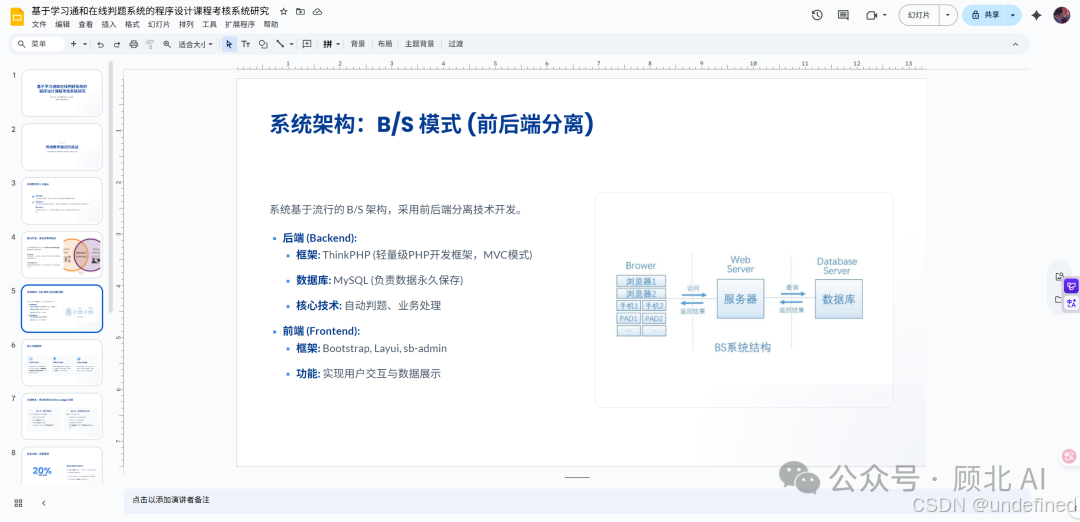Select the shape tool
1080x522 pixels.
click(263, 44)
